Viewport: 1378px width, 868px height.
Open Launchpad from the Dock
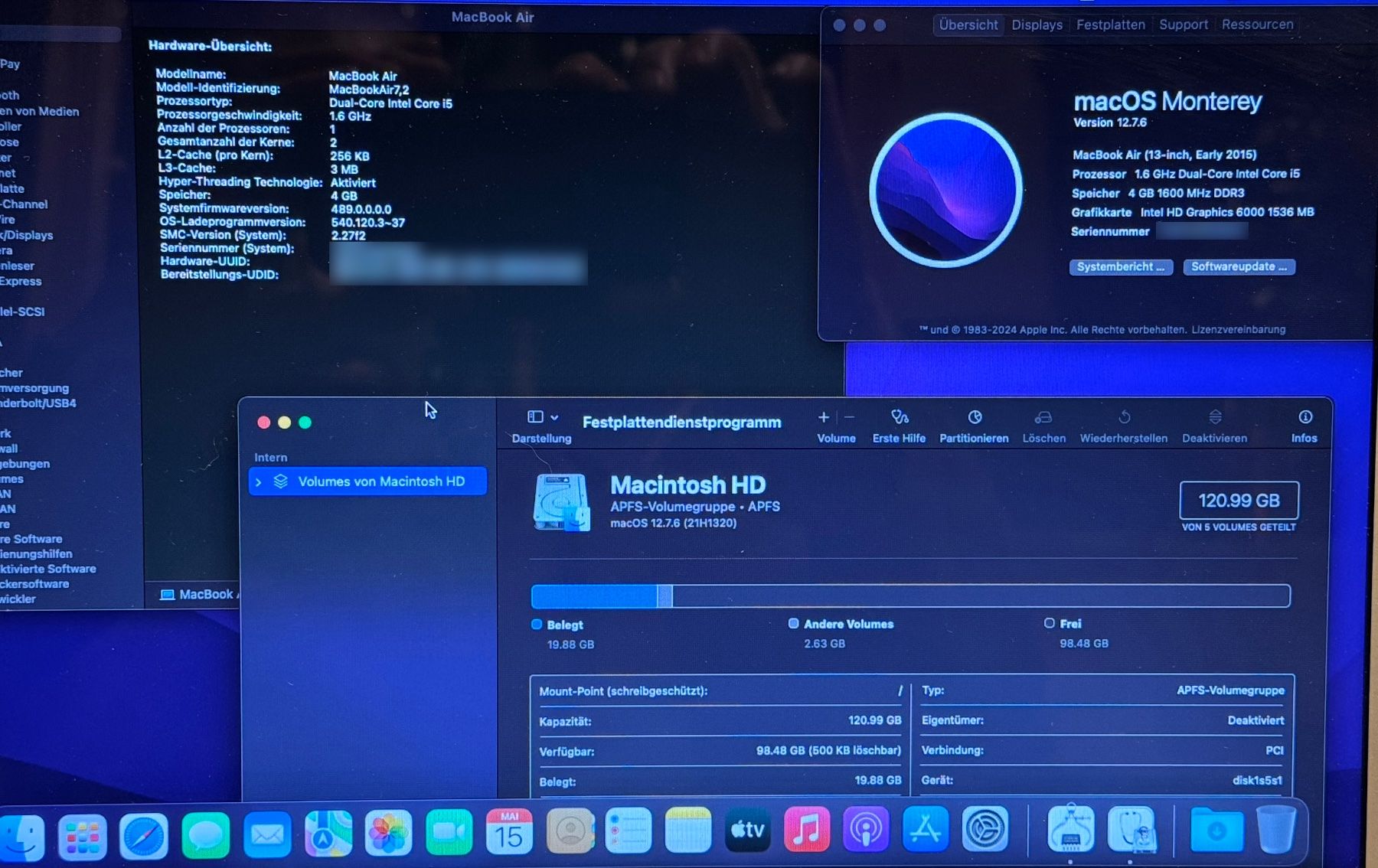[82, 837]
